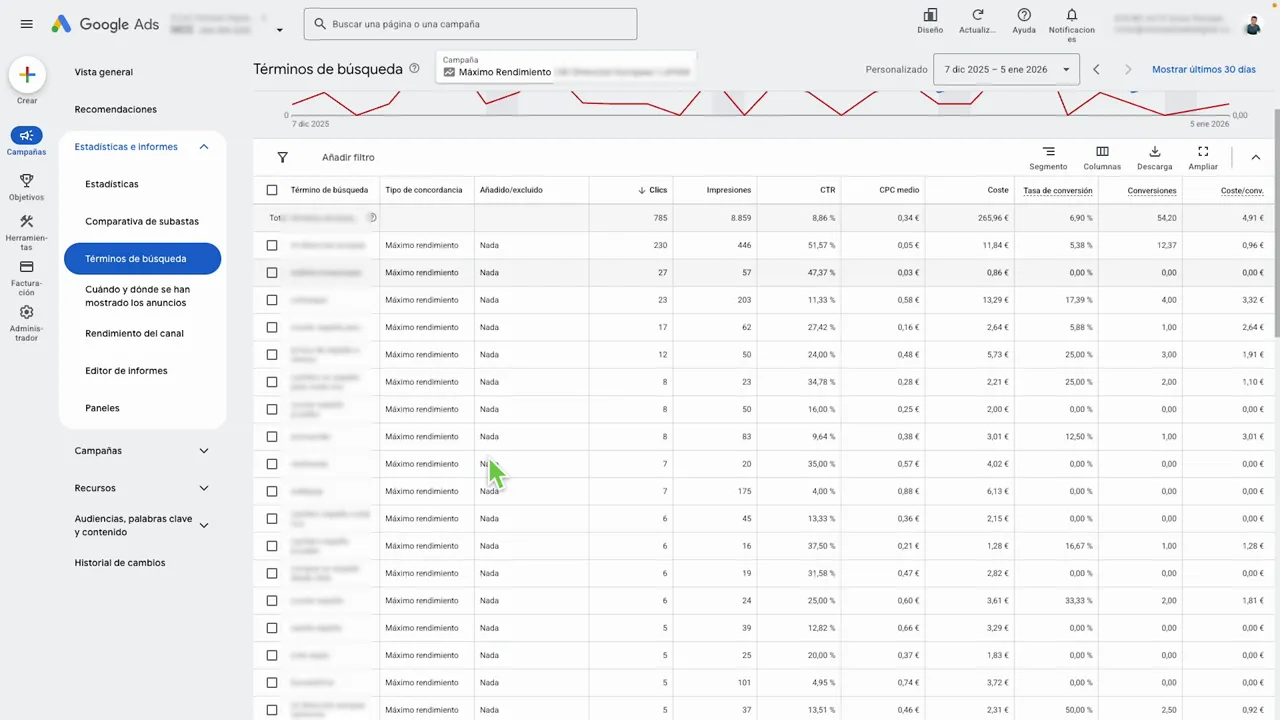Viewport: 1280px width, 720px height.
Task: Click help icon beside Términos de búsqueda title
Action: click(x=414, y=69)
